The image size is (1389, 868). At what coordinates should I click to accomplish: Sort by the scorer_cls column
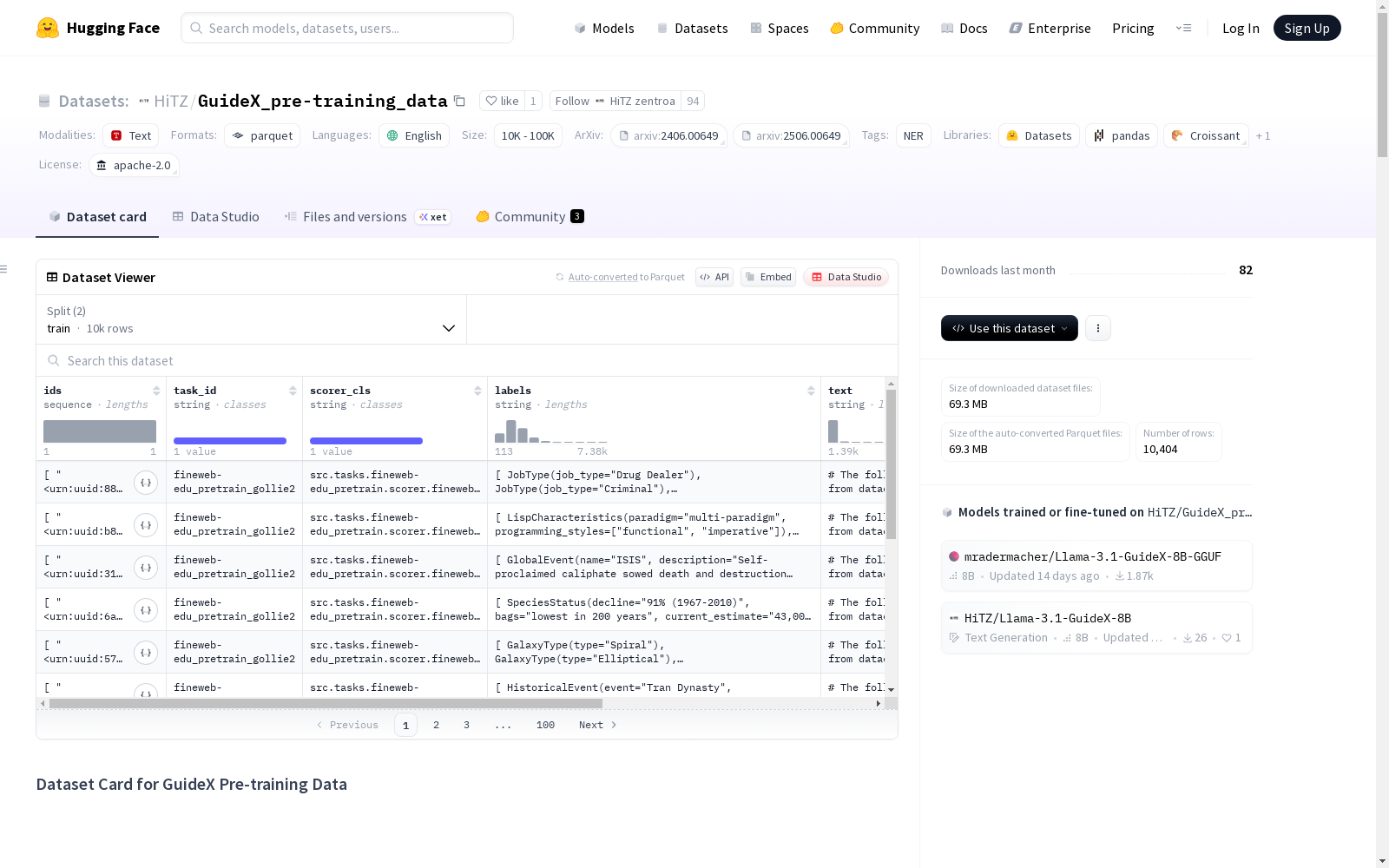477,391
